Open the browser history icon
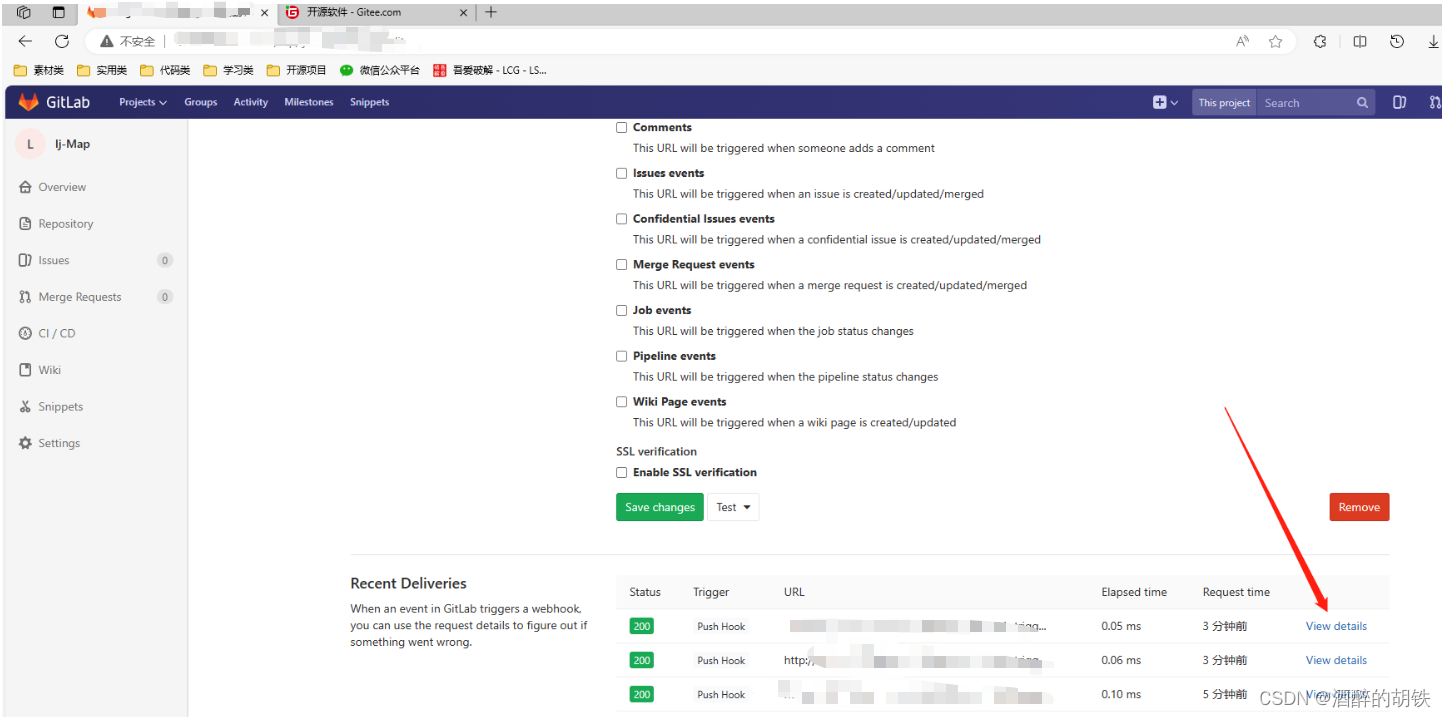Screen dimensions: 1446x717 [x=1397, y=41]
